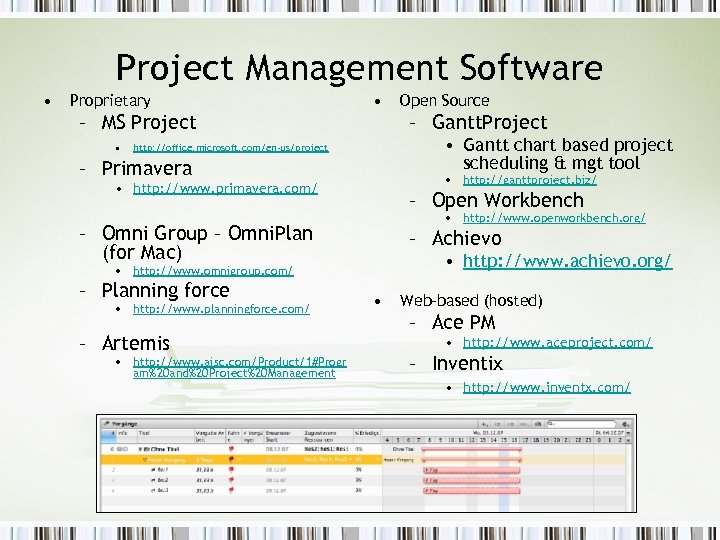Click the Open Workbench entry
The width and height of the screenshot is (720, 540).
tap(508, 200)
